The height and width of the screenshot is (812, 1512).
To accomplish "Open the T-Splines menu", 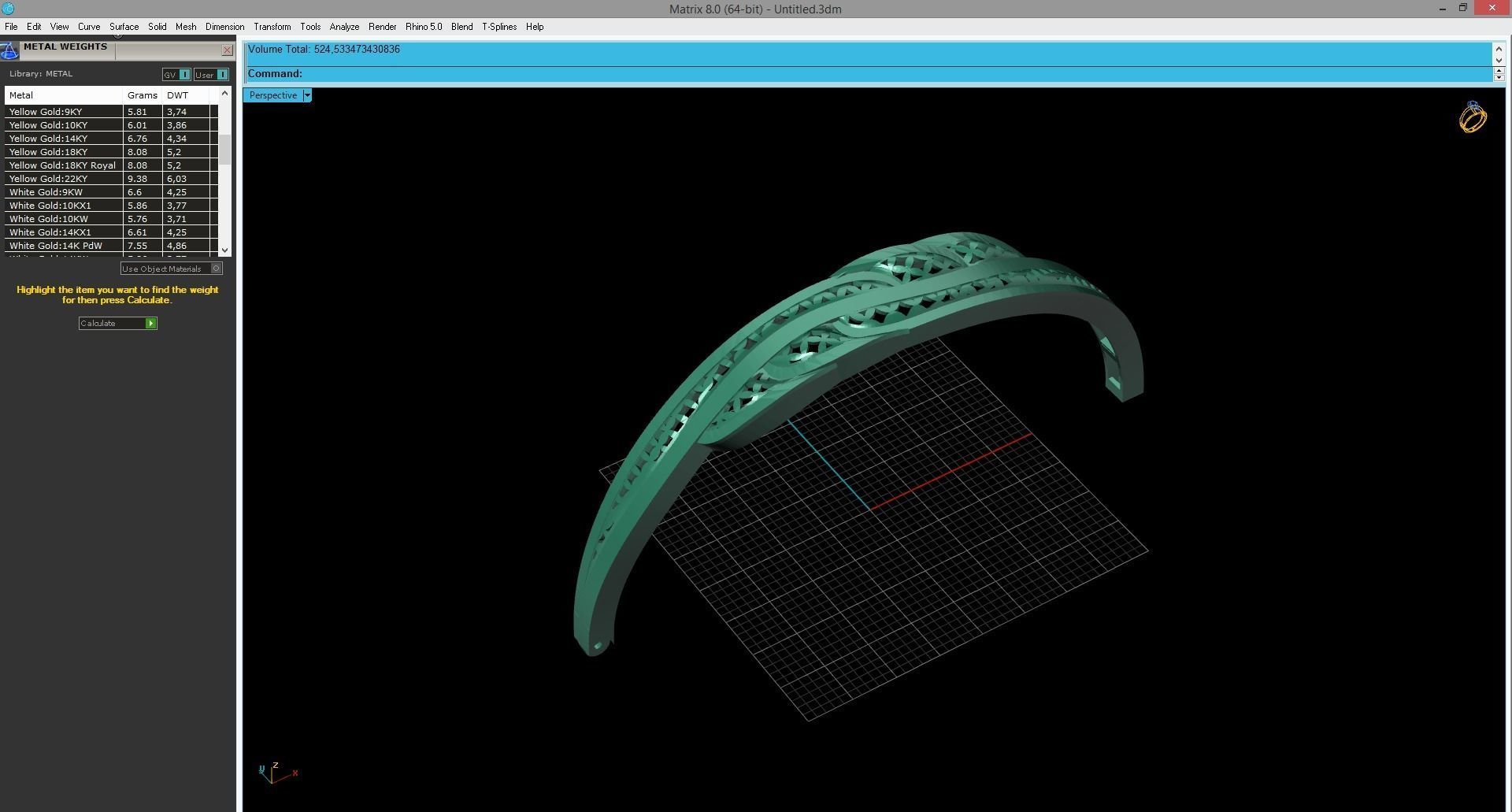I will 499,27.
